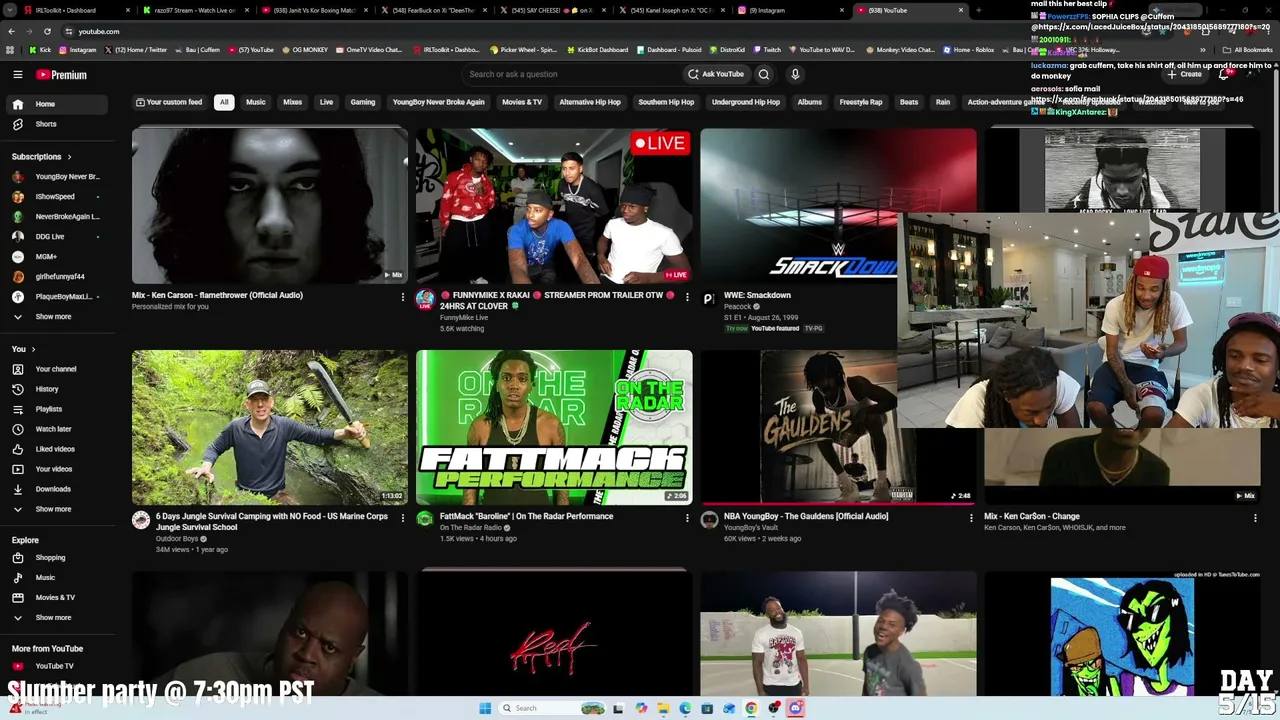The width and height of the screenshot is (1280, 720).
Task: Click Your custom feed button
Action: click(x=169, y=102)
